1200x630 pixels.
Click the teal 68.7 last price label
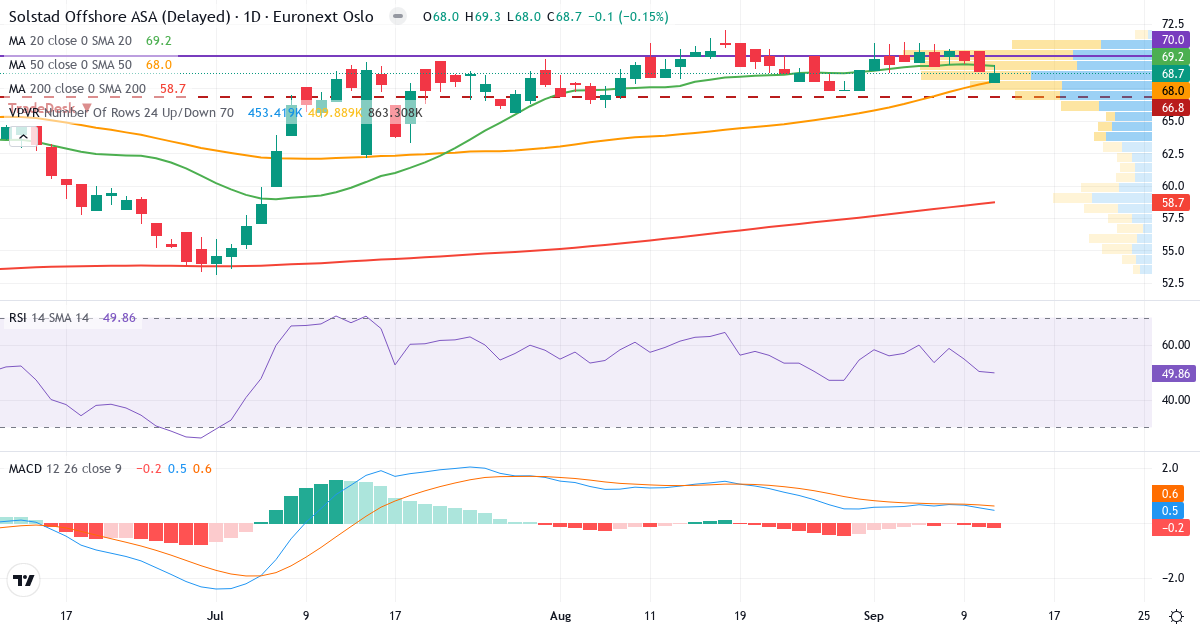[1173, 74]
